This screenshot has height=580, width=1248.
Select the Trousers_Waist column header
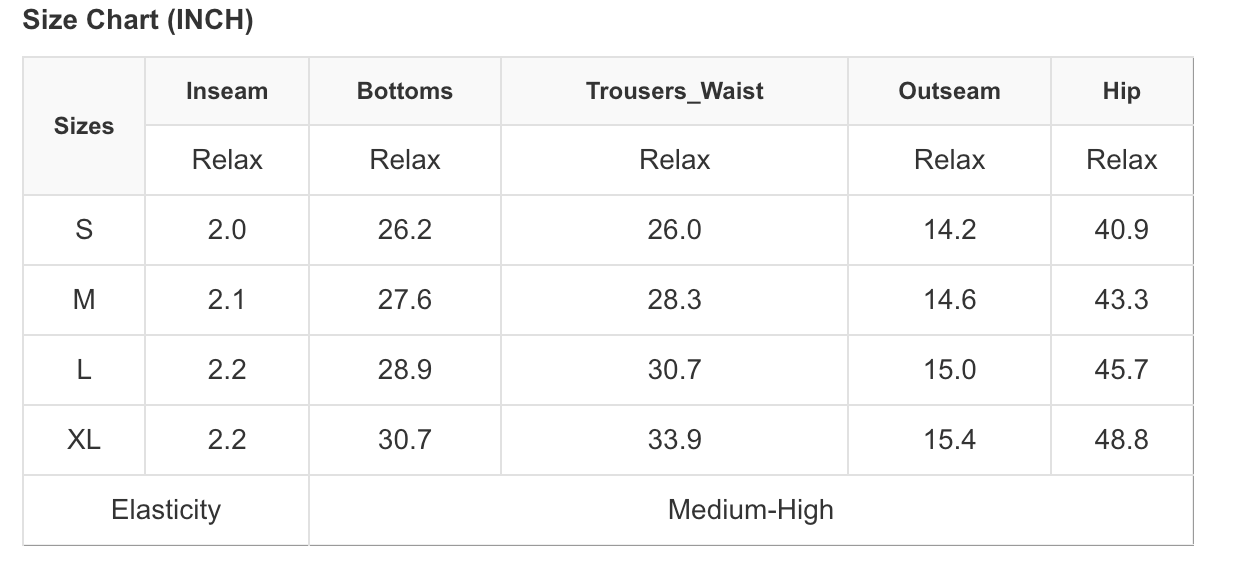(675, 91)
